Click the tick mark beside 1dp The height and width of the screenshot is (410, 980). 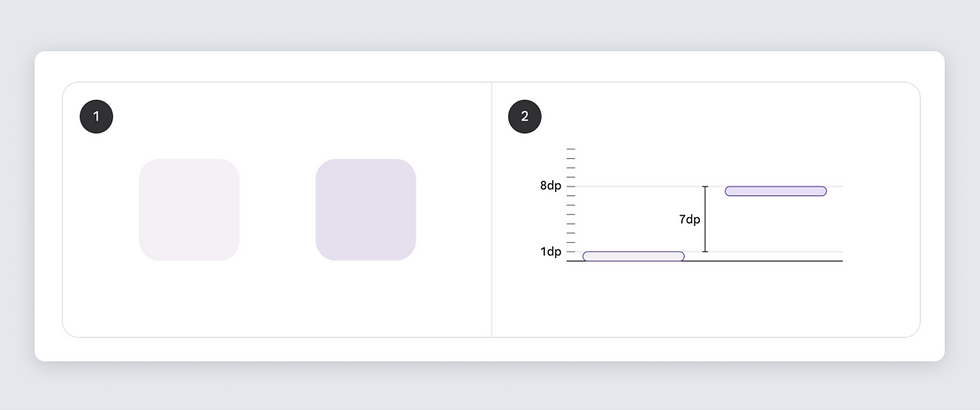[571, 251]
